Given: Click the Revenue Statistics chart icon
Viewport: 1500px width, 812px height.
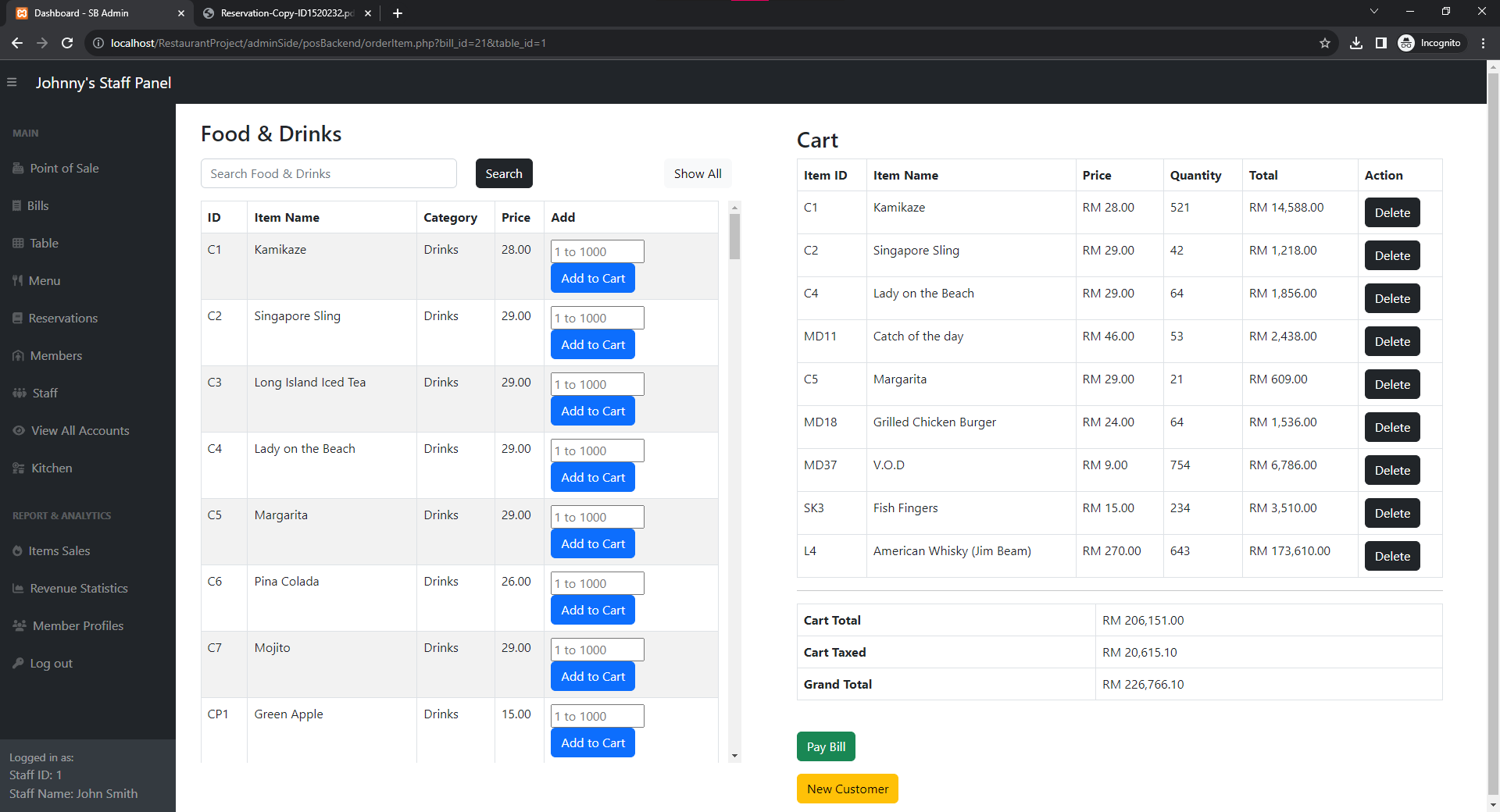Looking at the screenshot, I should tap(18, 589).
